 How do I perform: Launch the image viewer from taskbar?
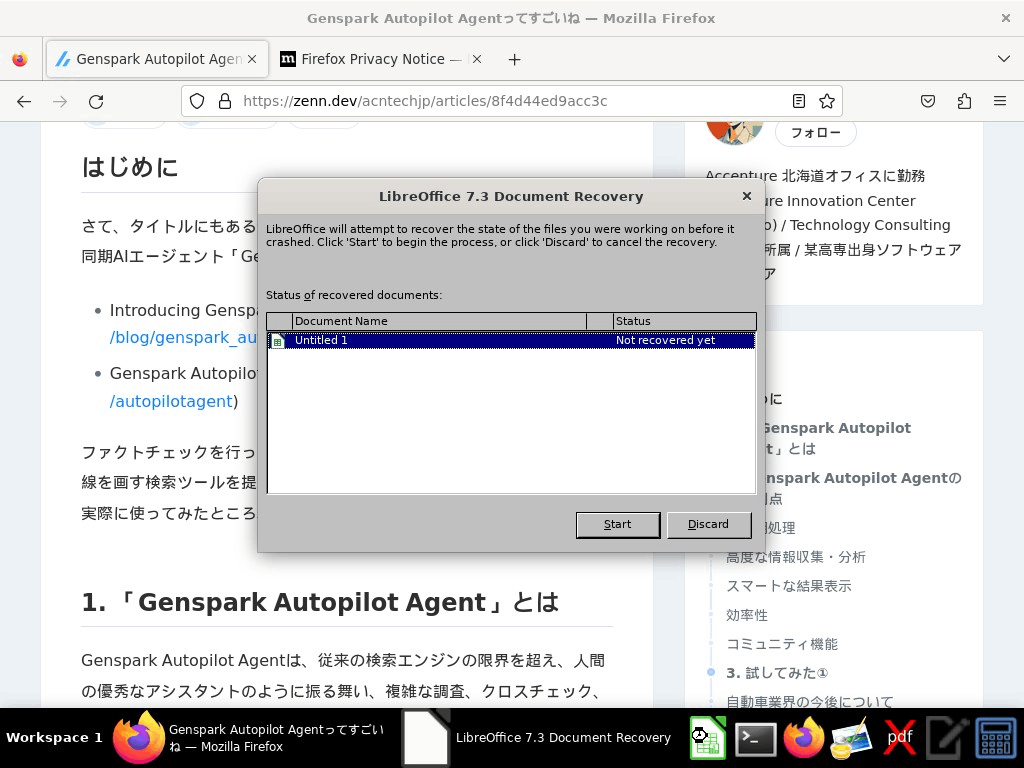coord(851,739)
